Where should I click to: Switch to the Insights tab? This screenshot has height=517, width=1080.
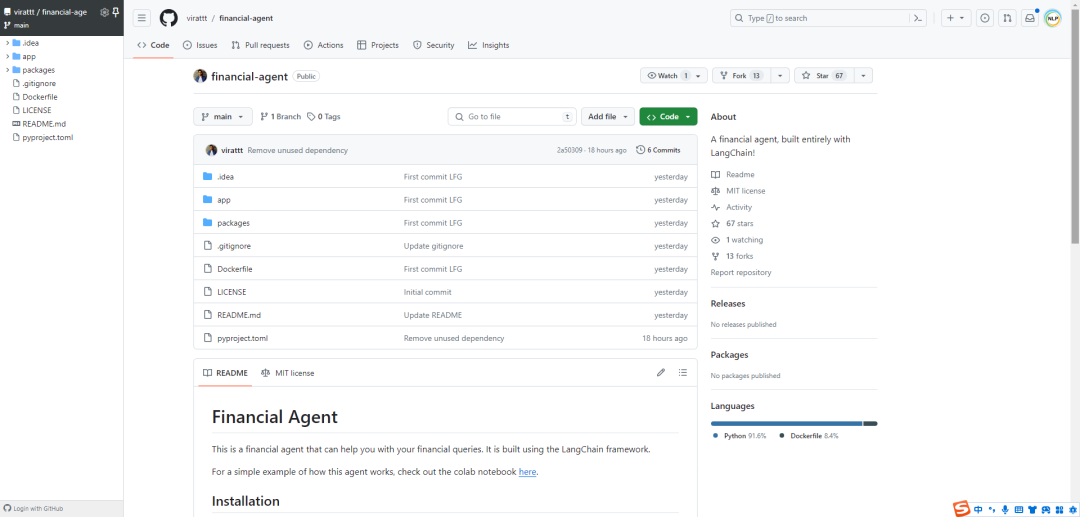tap(488, 45)
